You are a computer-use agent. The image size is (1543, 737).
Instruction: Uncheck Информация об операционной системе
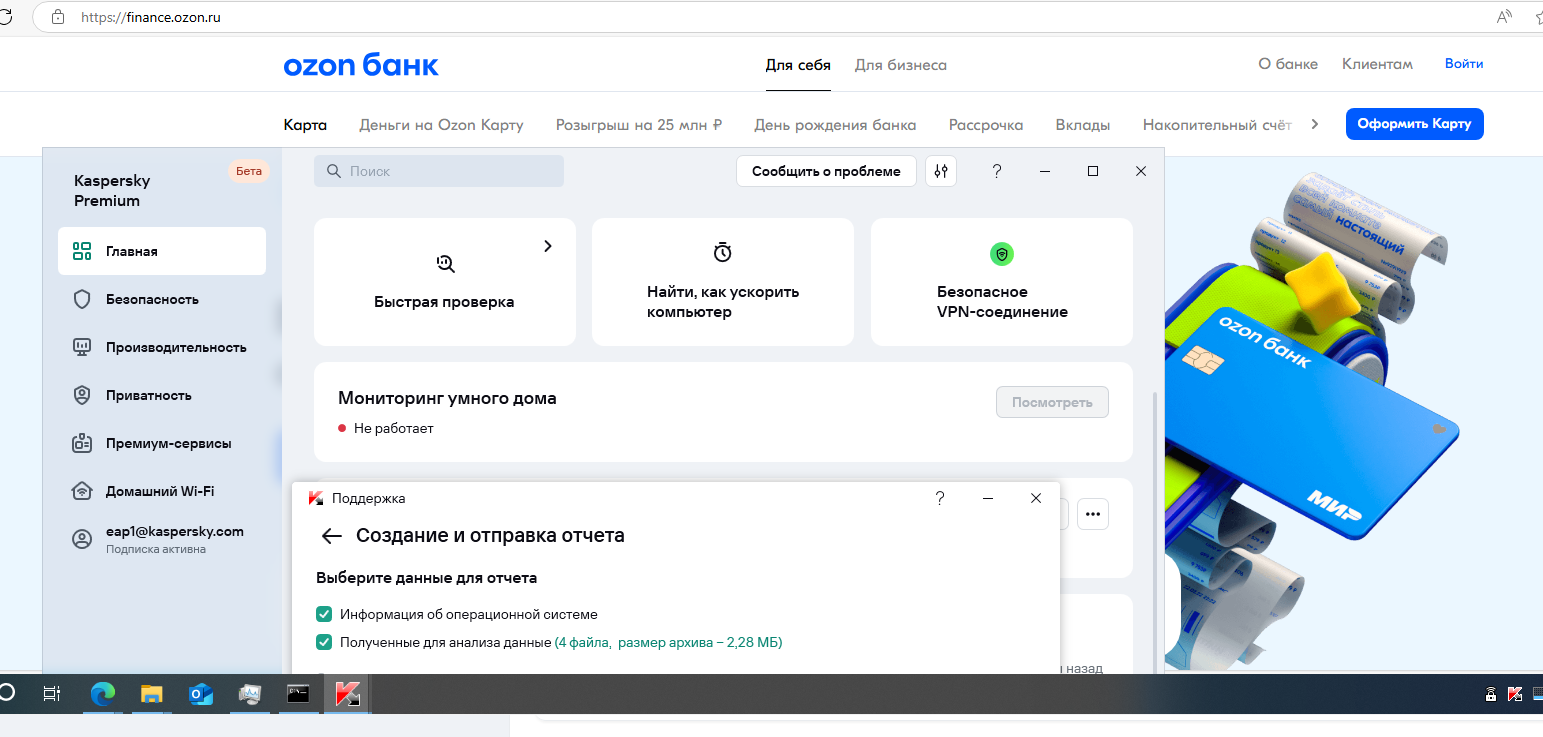(x=324, y=614)
